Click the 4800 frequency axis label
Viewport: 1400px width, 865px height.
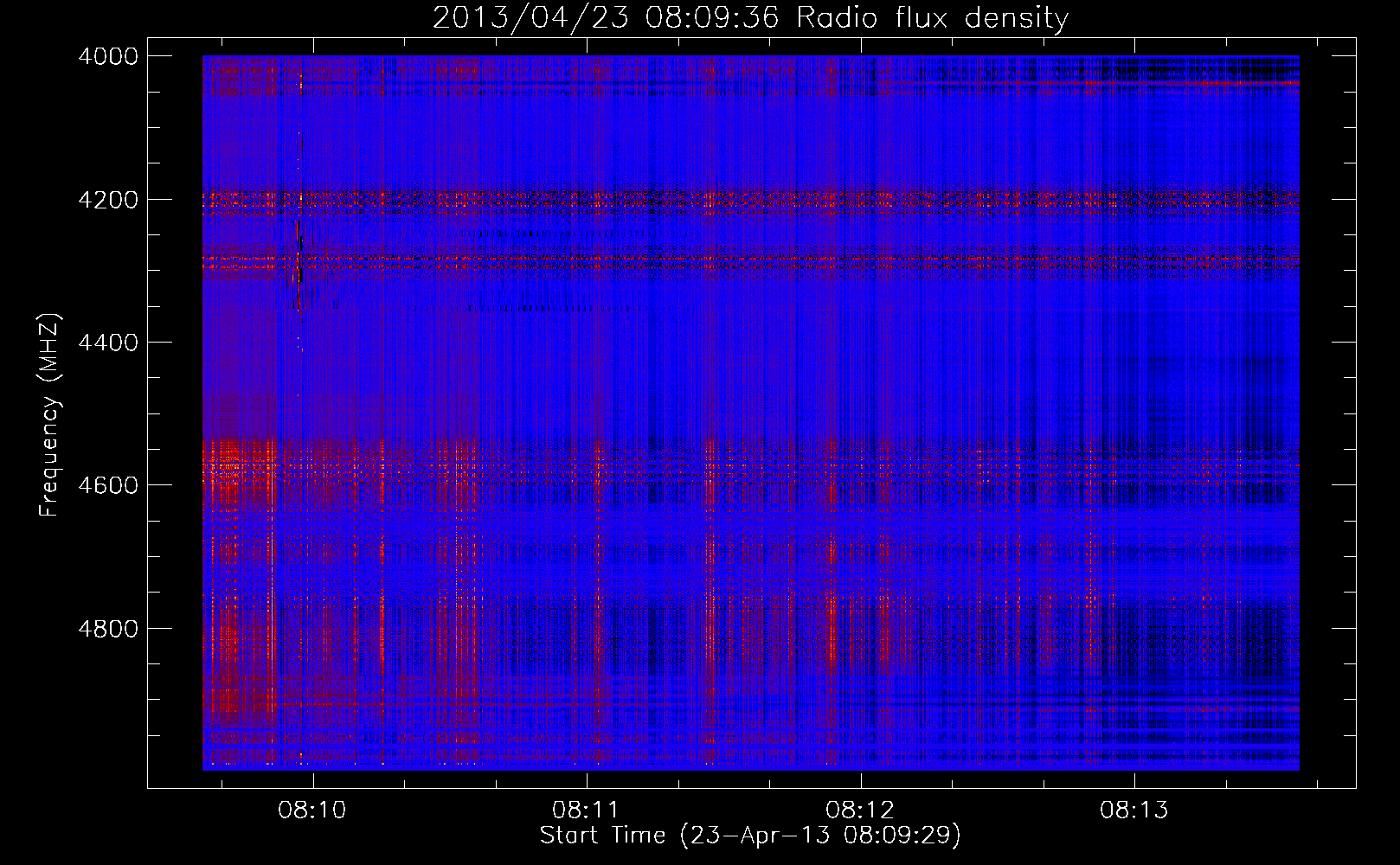[x=108, y=628]
